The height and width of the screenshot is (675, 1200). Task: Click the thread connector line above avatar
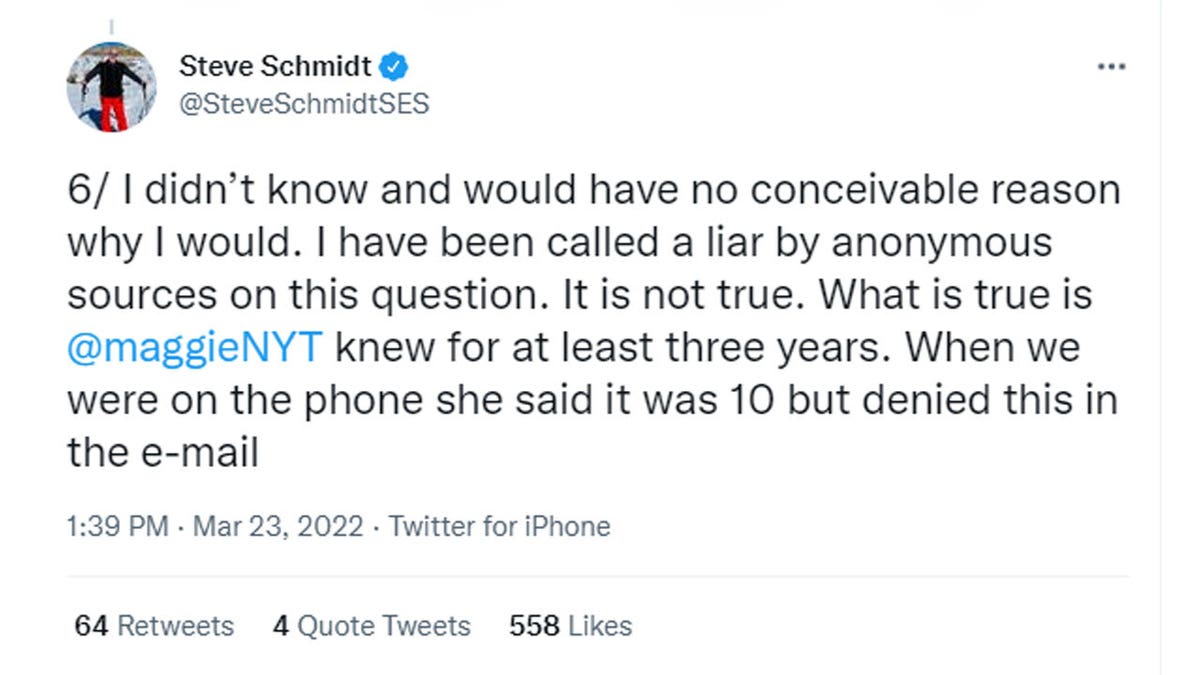(x=111, y=25)
